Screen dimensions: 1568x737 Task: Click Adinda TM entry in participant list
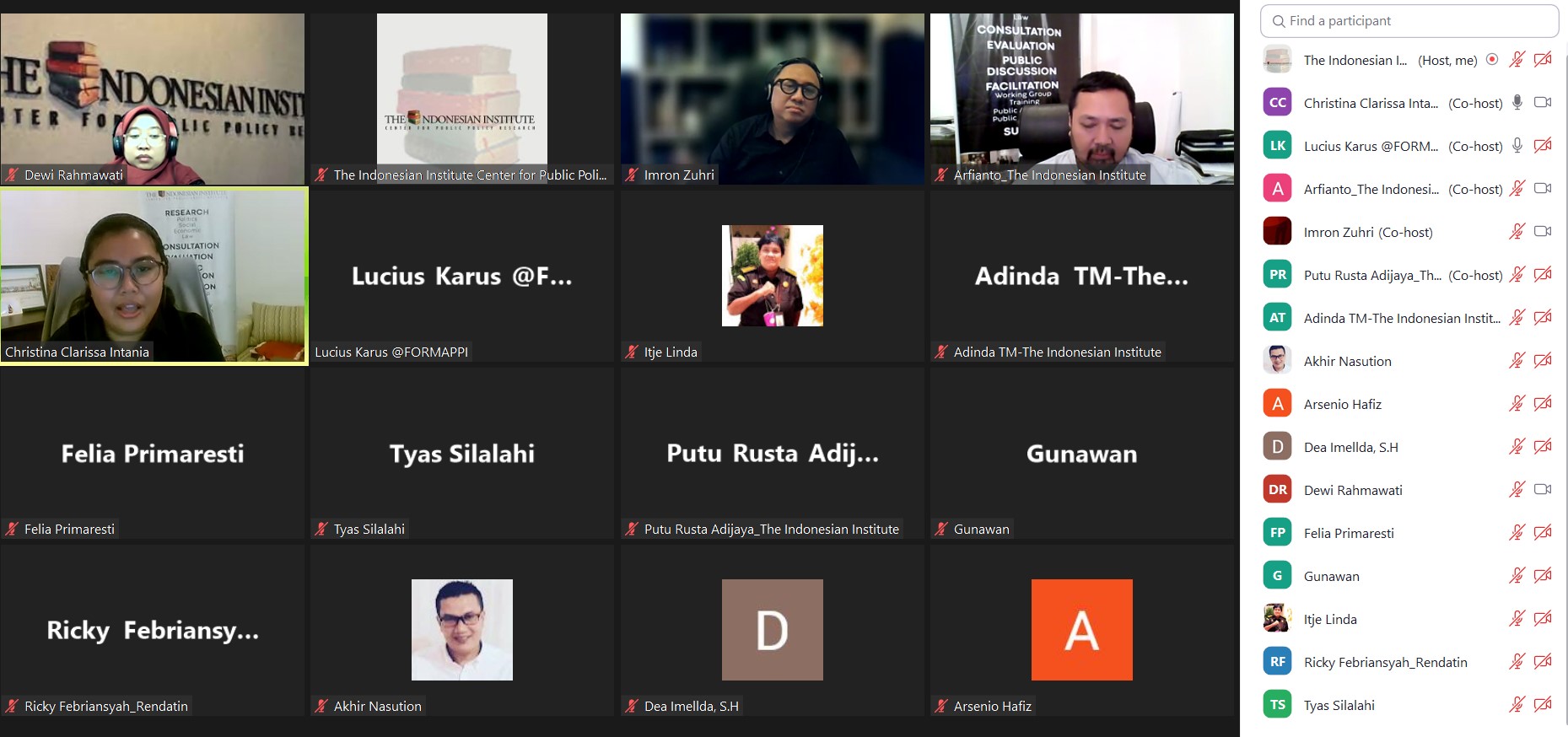pyautogui.click(x=1400, y=318)
